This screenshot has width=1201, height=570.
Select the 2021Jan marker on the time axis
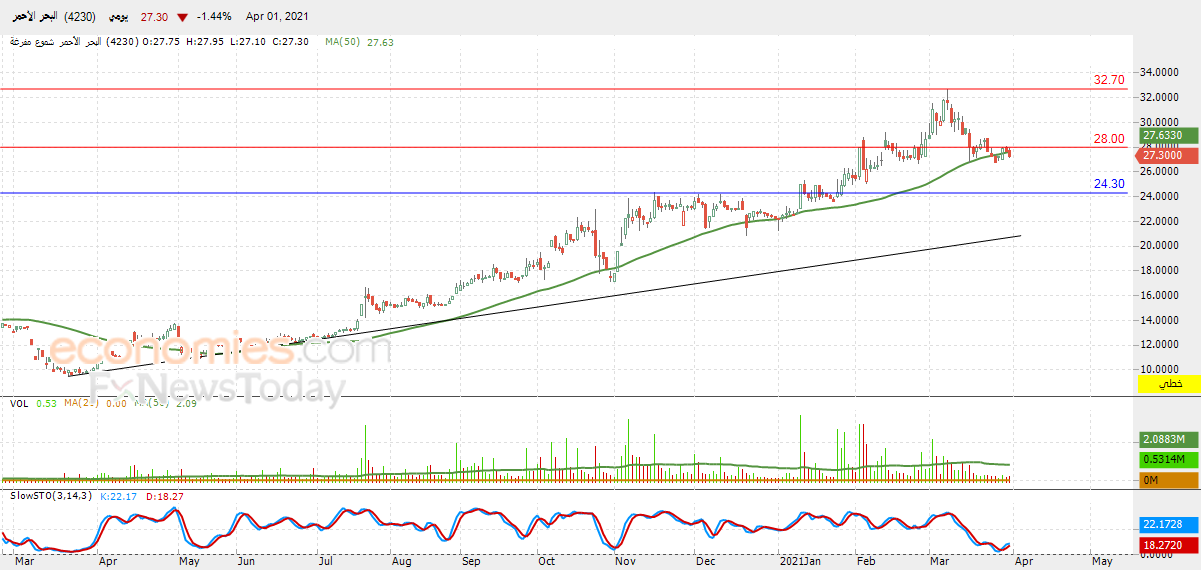802,562
